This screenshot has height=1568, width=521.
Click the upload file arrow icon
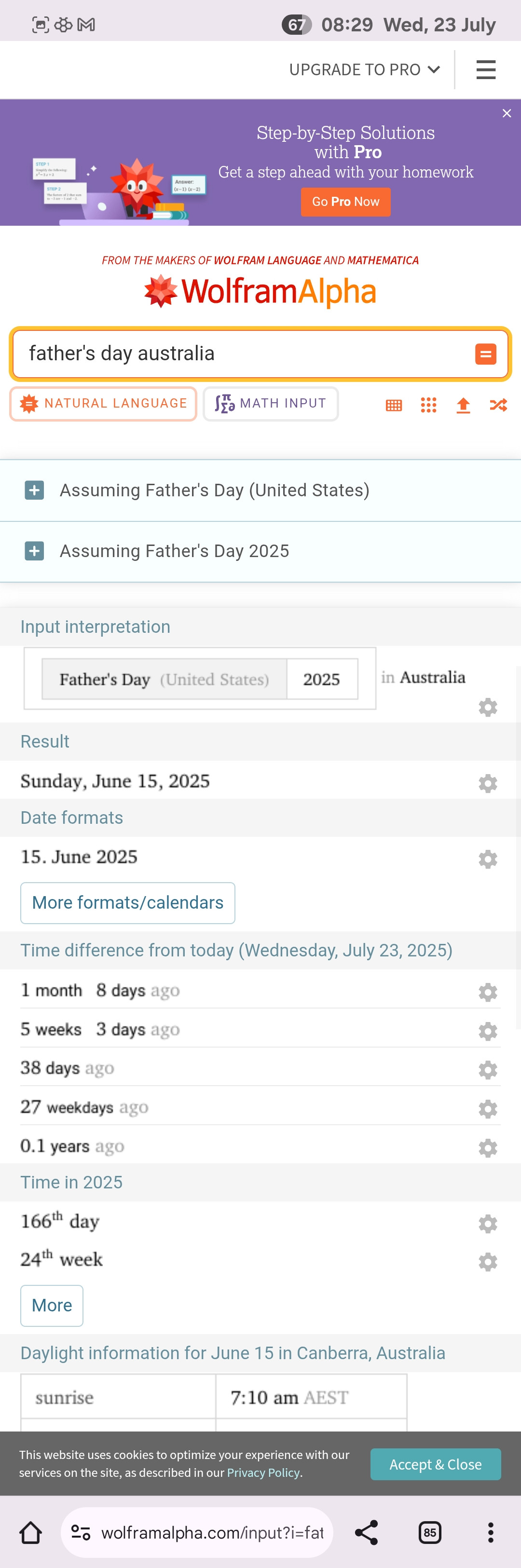coord(463,406)
